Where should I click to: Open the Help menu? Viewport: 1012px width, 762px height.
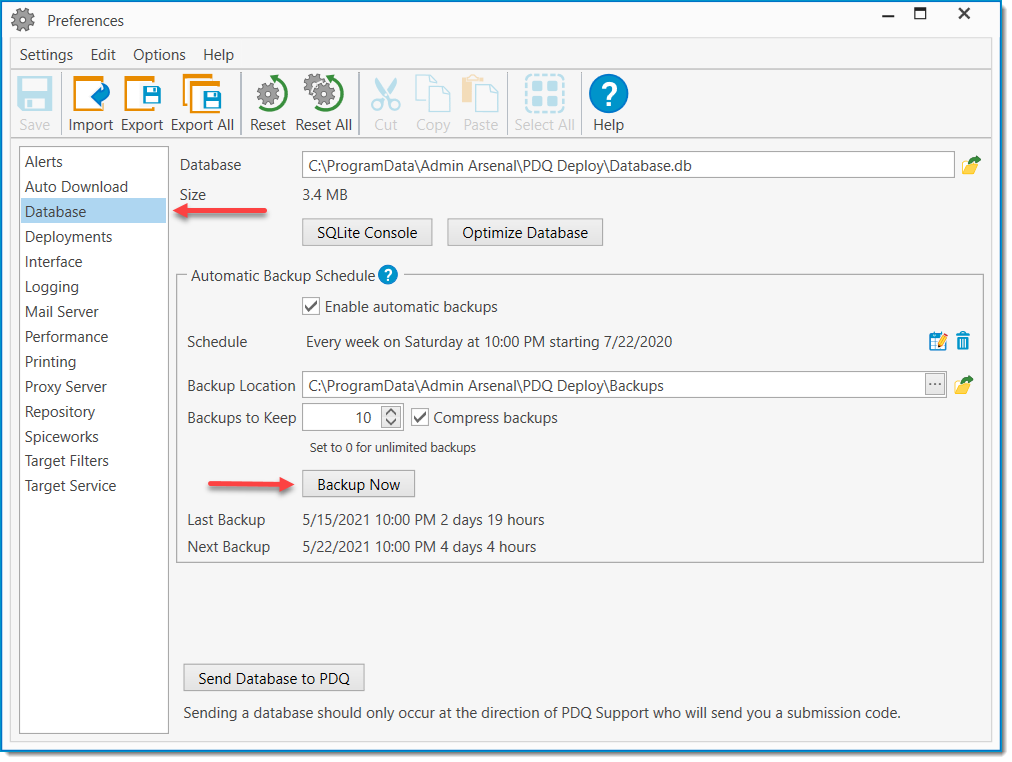coord(218,55)
